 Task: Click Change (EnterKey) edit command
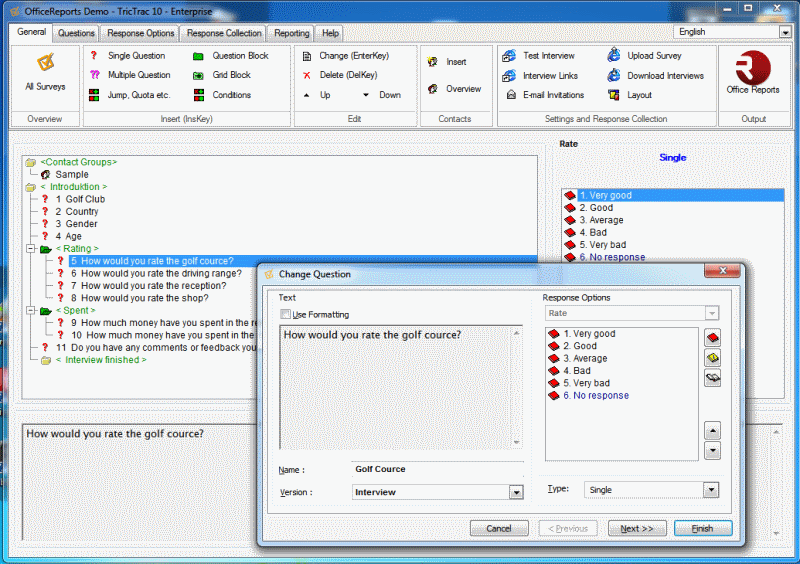coord(345,56)
